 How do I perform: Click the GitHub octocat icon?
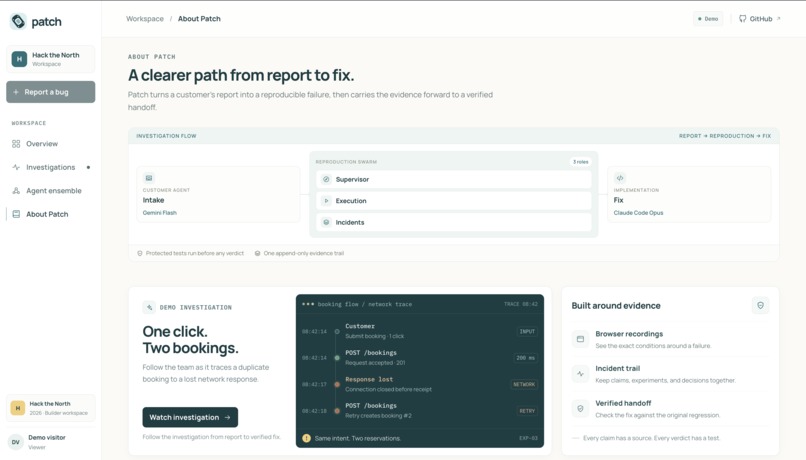pos(742,19)
